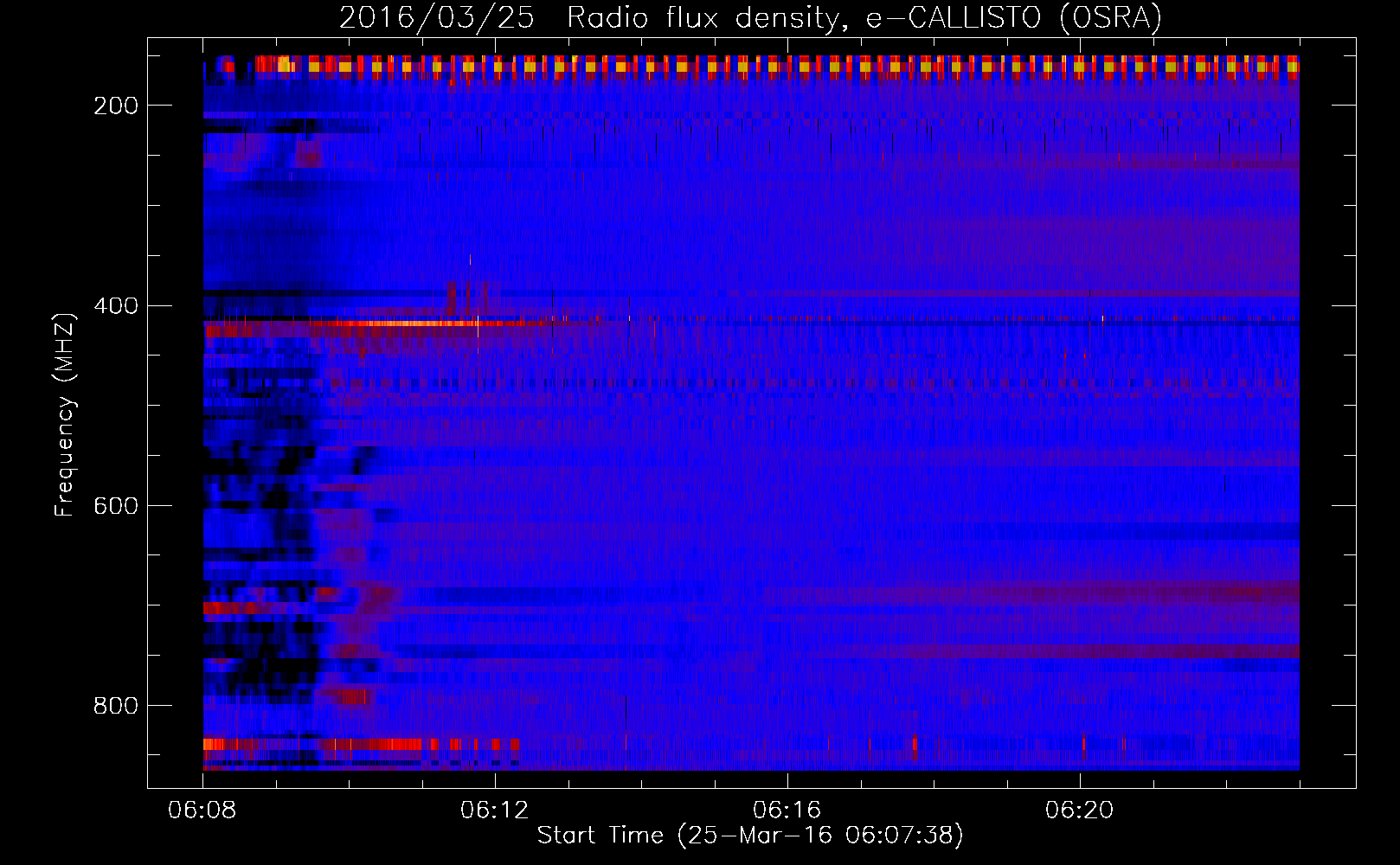Click the 06:20 time tick label

[1080, 811]
